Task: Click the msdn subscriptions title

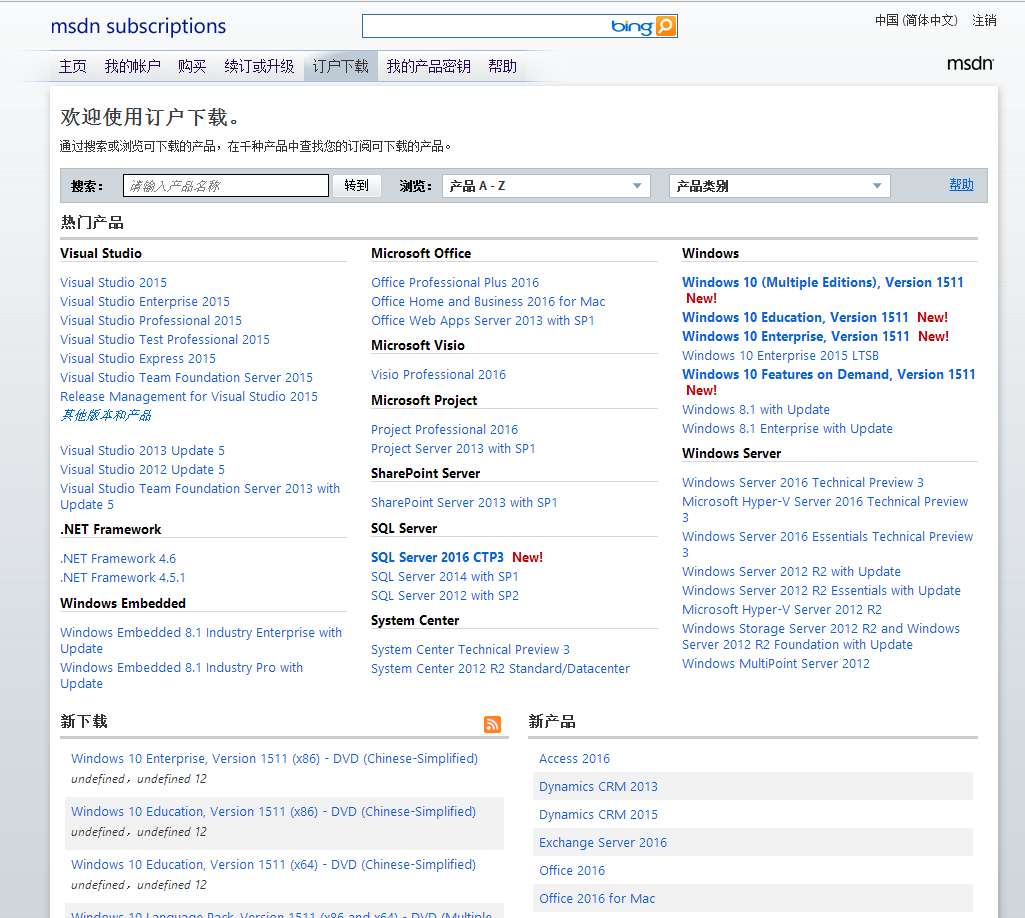Action: pos(138,26)
